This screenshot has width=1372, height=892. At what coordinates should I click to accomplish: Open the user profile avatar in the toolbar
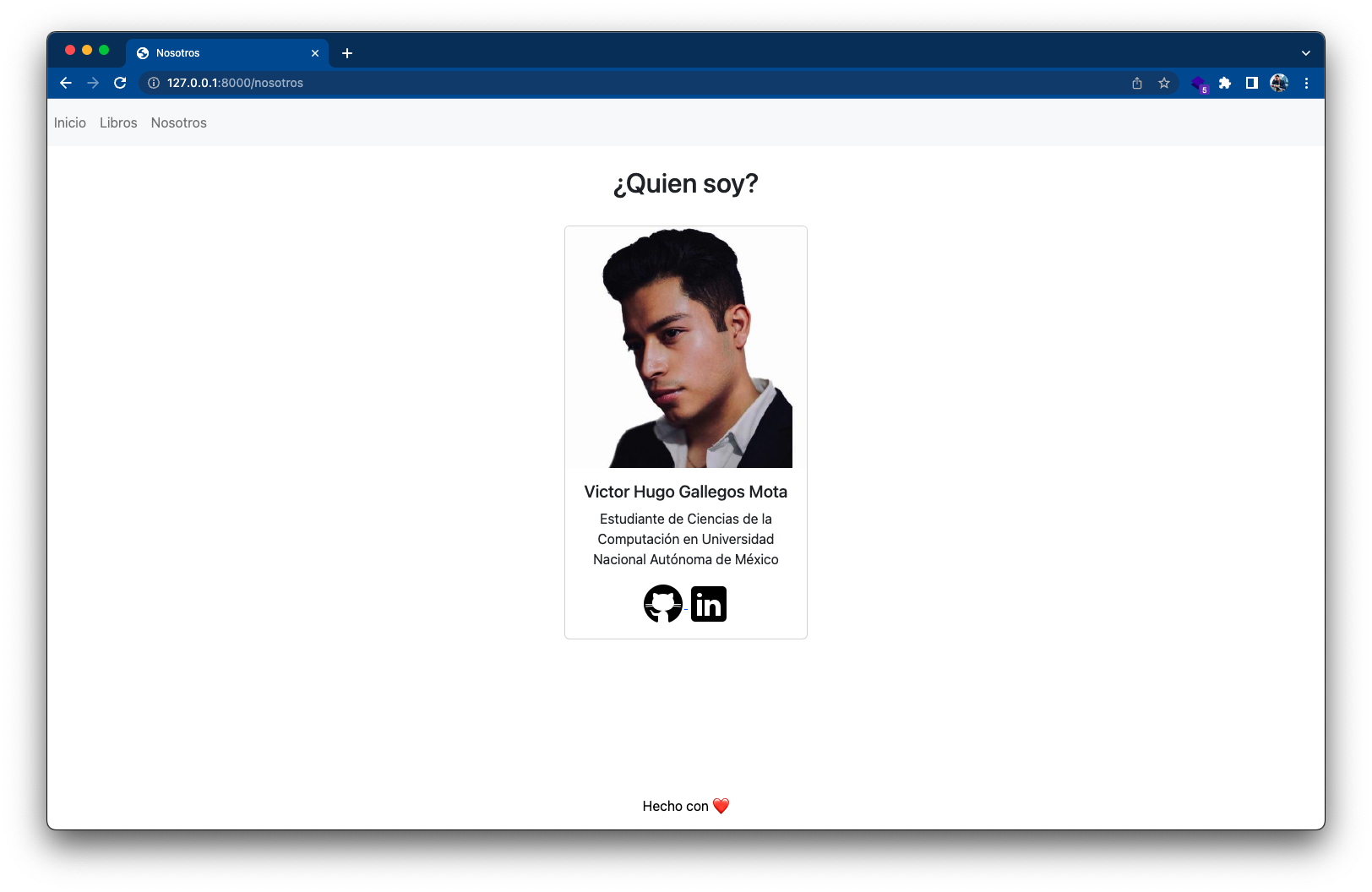pos(1278,83)
